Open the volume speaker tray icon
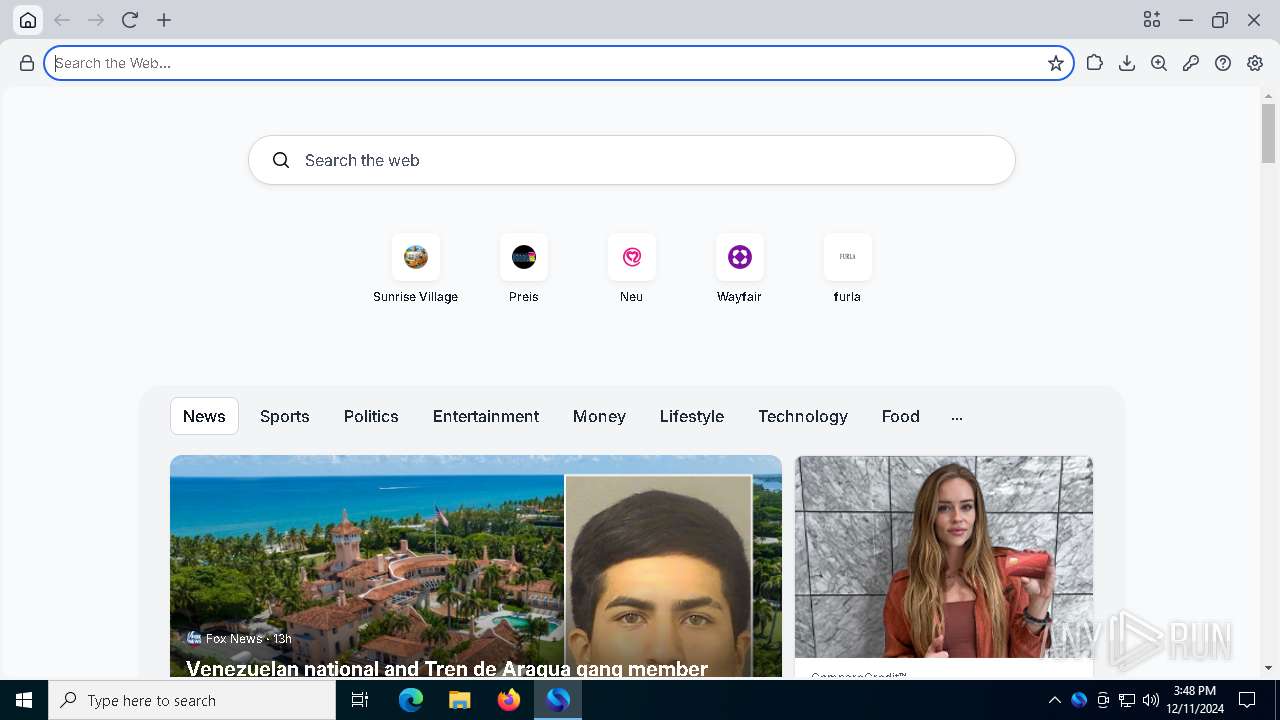This screenshot has height=720, width=1280. tap(1151, 700)
